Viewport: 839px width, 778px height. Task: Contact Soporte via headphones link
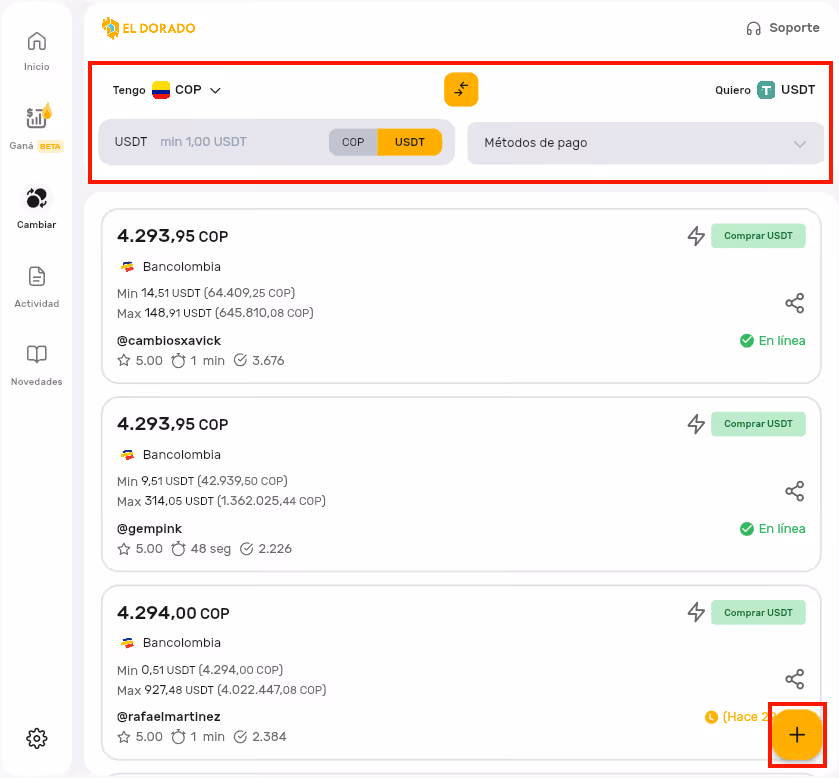(783, 28)
